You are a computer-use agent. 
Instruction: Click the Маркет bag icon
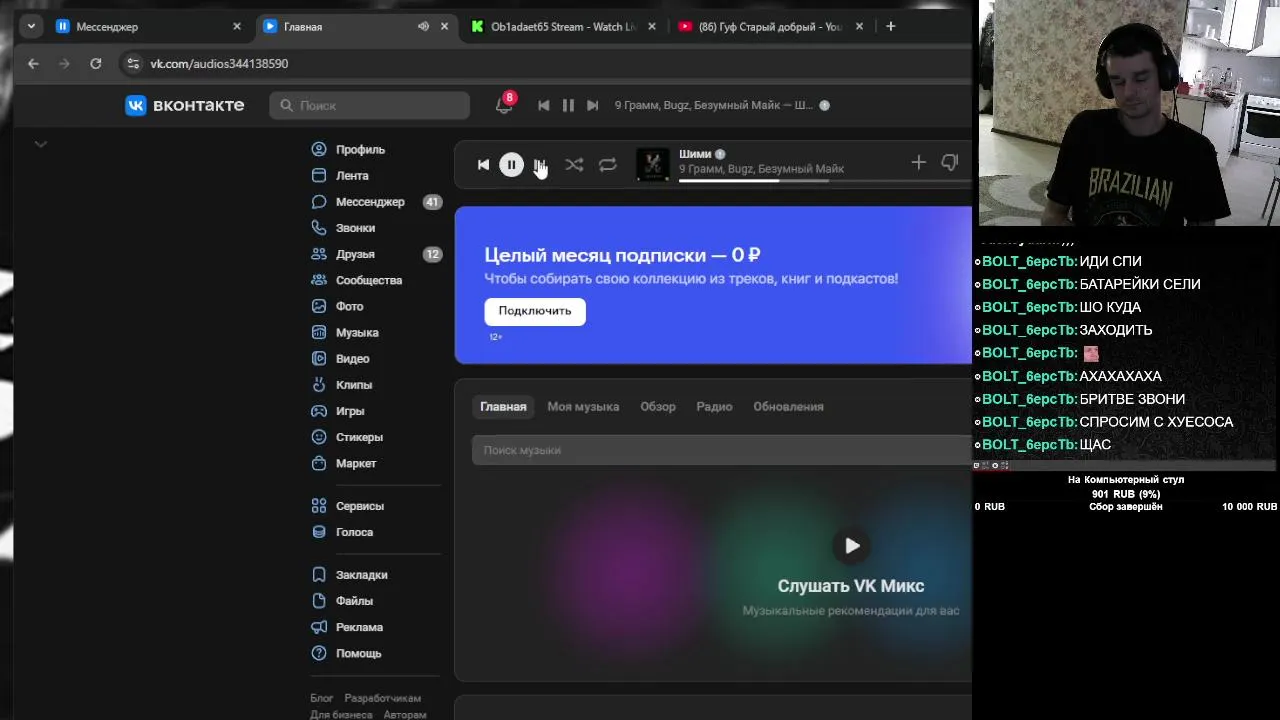tap(319, 463)
